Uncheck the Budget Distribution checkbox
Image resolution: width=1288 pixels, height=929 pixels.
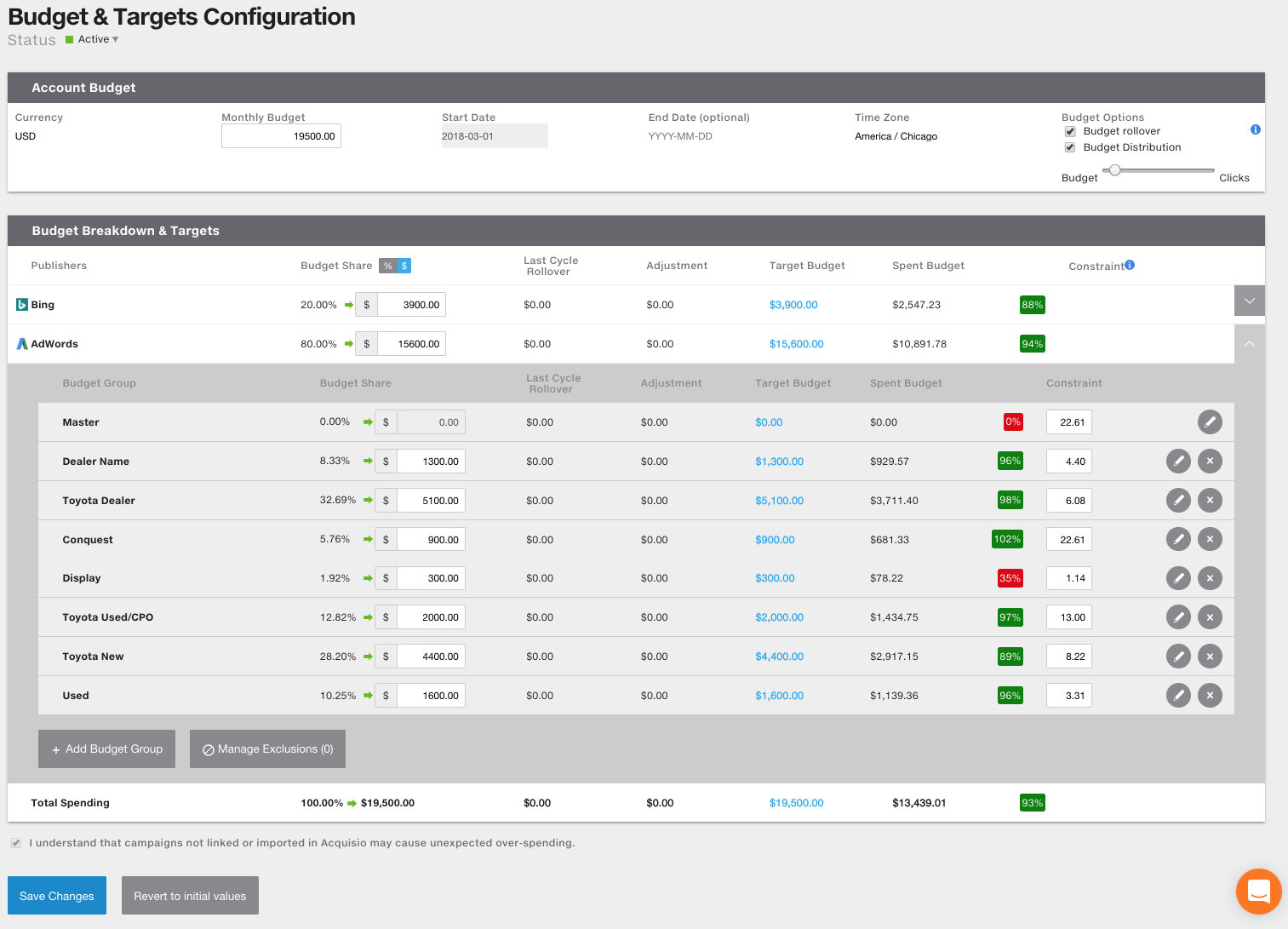[x=1070, y=147]
